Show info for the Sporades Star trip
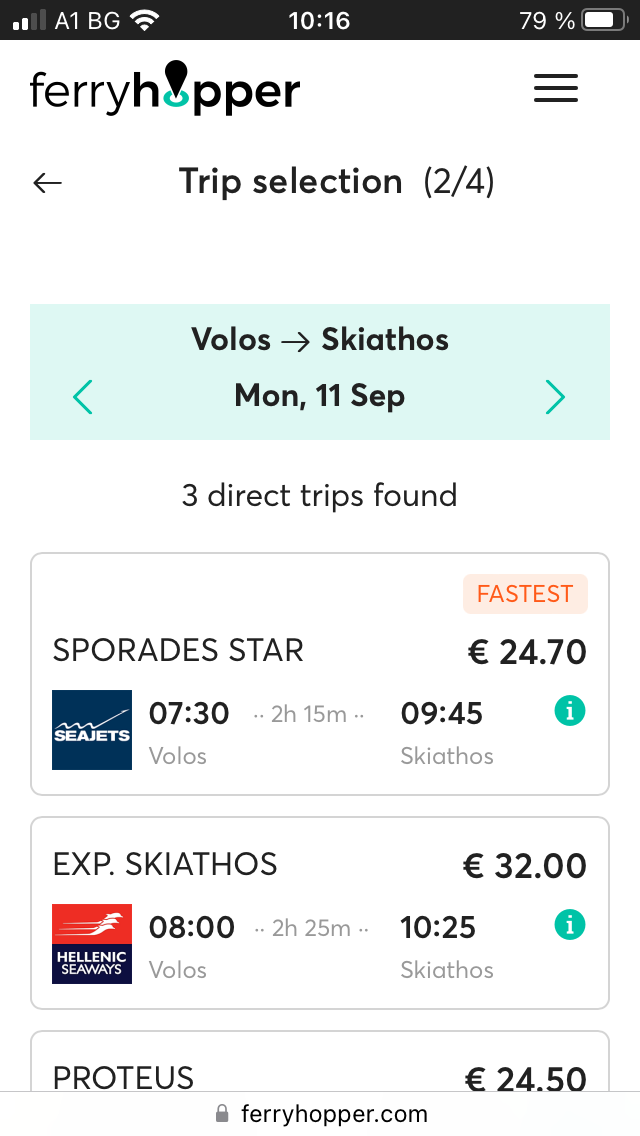This screenshot has width=640, height=1136. coord(569,712)
